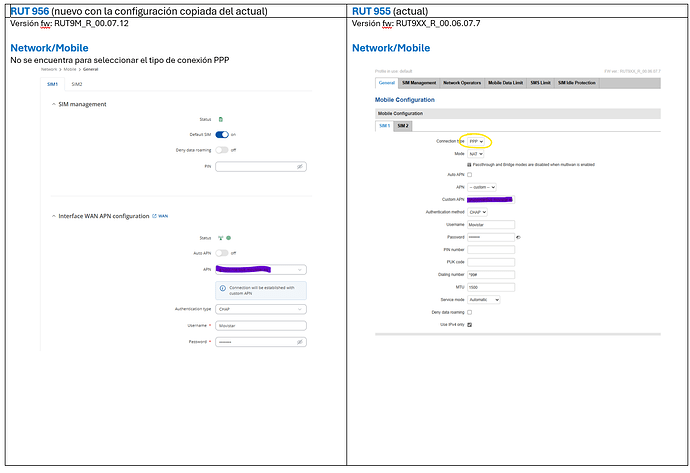Image resolution: width=690 pixels, height=473 pixels.
Task: Open the Connection type PPP dropdown
Action: (x=476, y=141)
